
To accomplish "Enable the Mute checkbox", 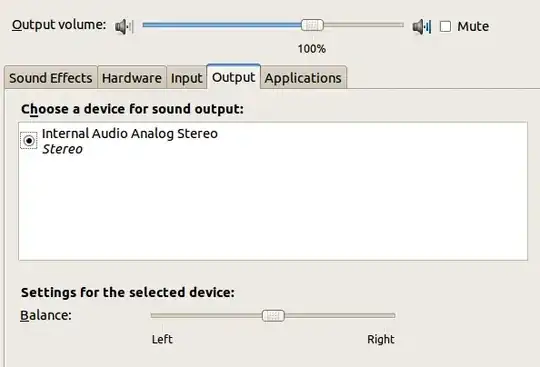I will [x=445, y=27].
